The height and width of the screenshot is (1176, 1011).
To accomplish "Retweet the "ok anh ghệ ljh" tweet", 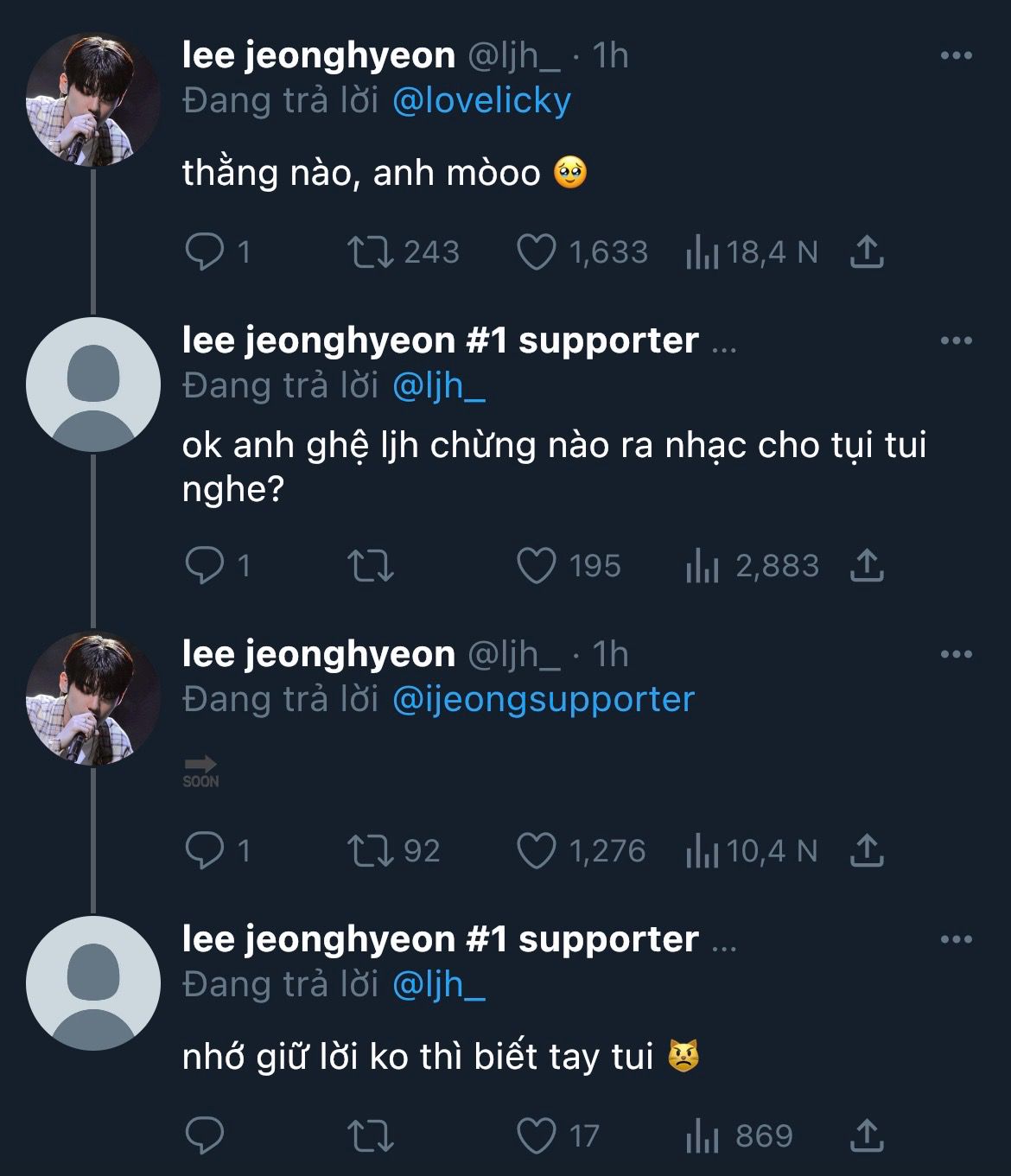I will [370, 566].
